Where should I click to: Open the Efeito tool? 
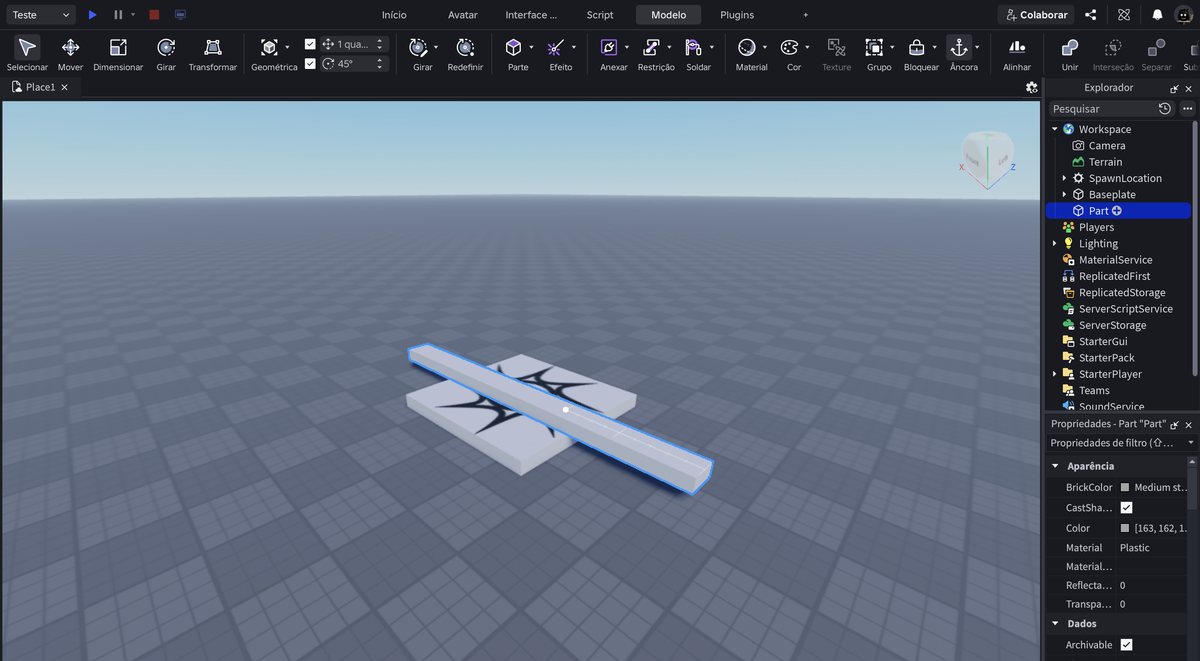[x=556, y=47]
